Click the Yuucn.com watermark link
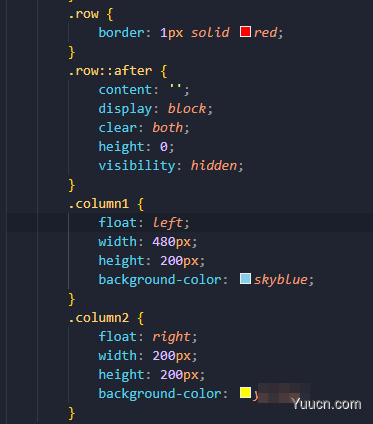This screenshot has width=373, height=424. 326,404
